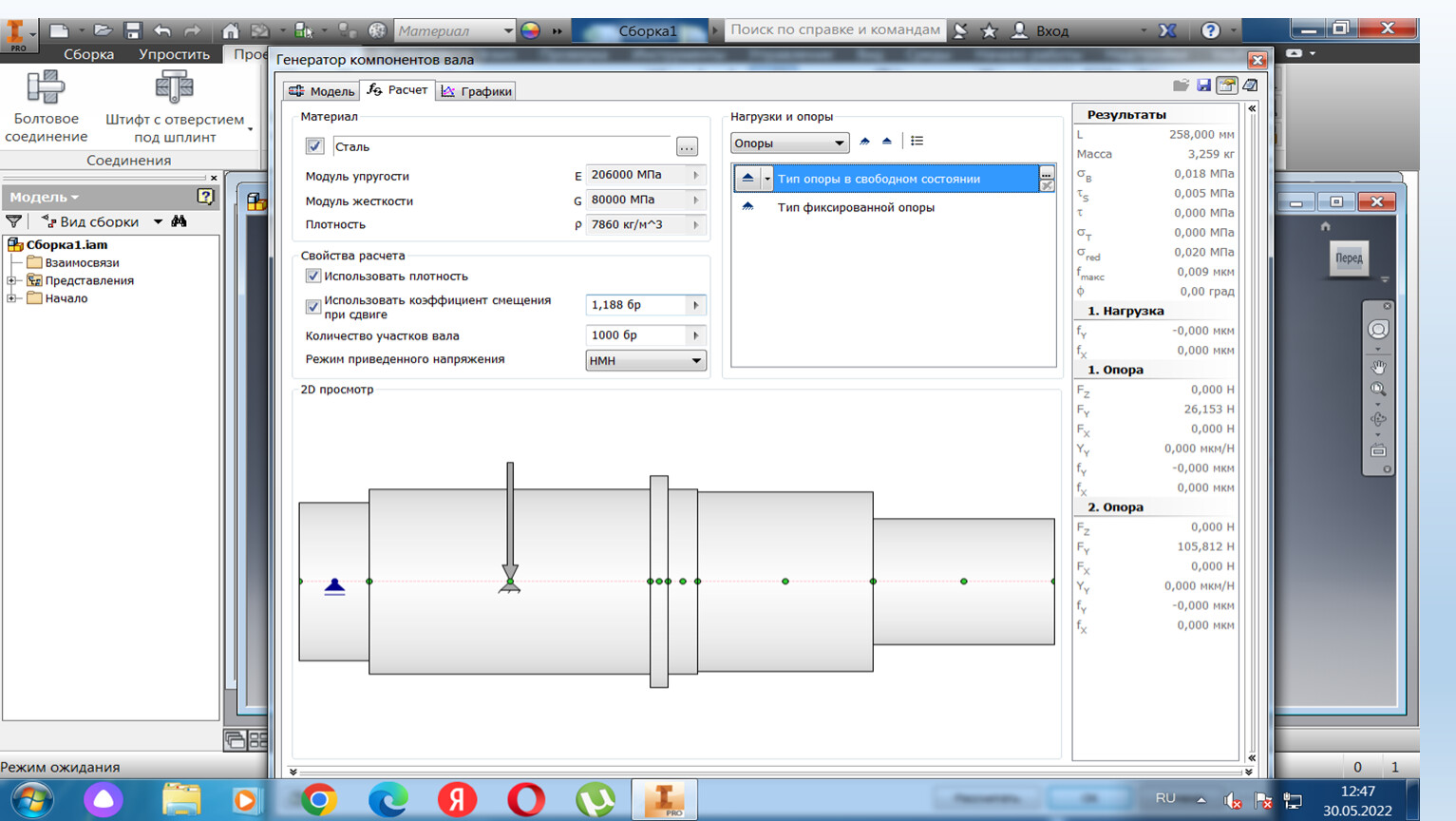Click the navigation wheel icon
Screen dimensions: 1456x821
1378,330
